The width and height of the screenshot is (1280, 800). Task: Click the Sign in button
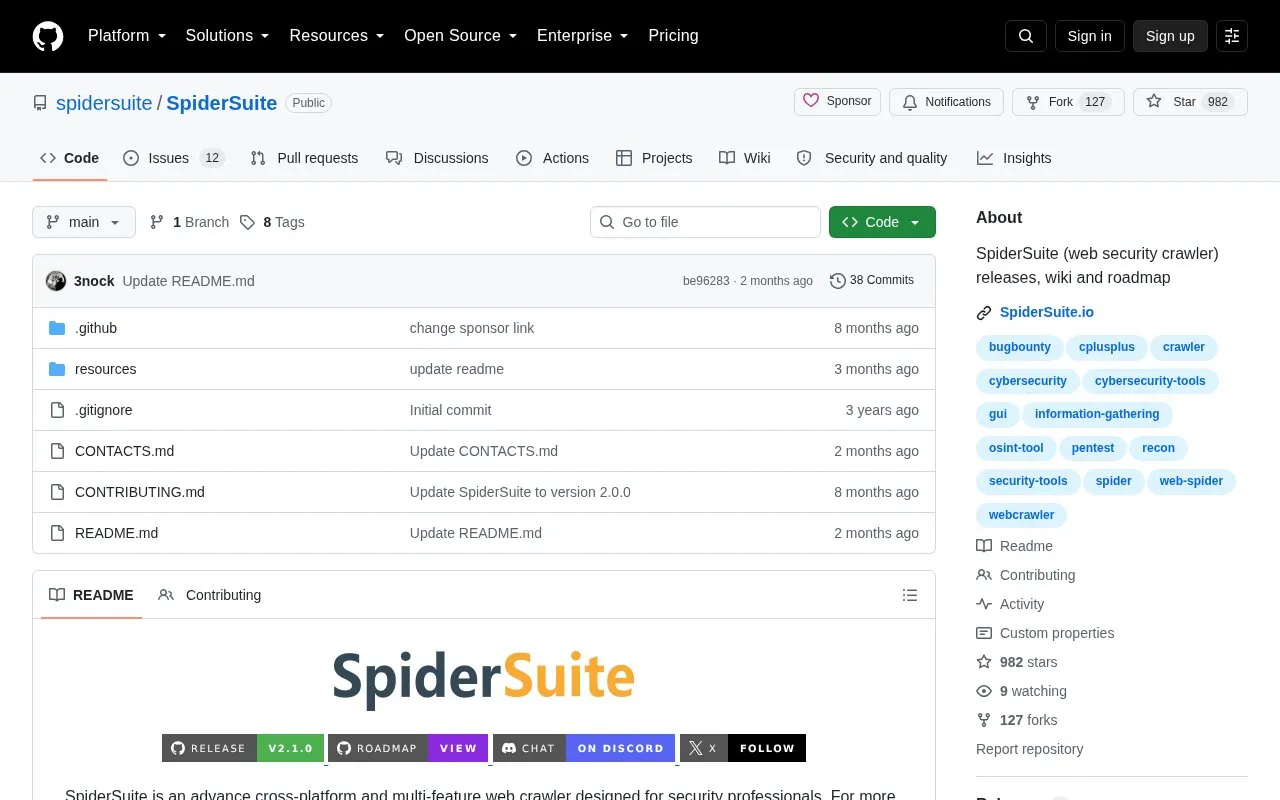pos(1089,36)
